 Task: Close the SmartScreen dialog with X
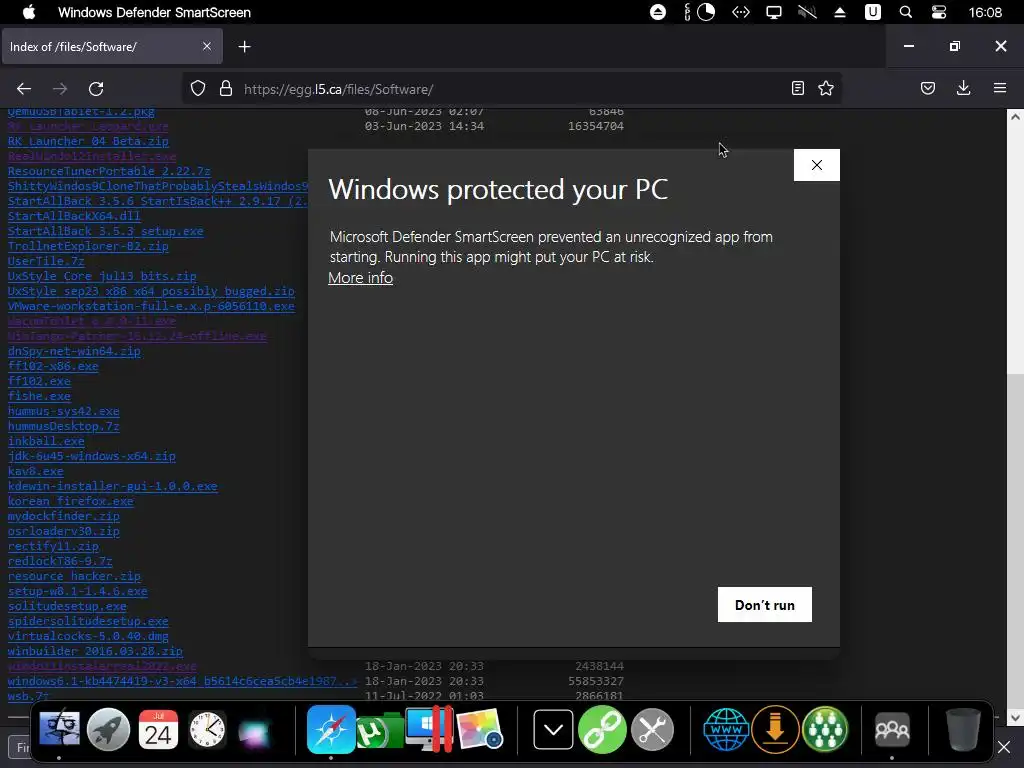(x=816, y=165)
